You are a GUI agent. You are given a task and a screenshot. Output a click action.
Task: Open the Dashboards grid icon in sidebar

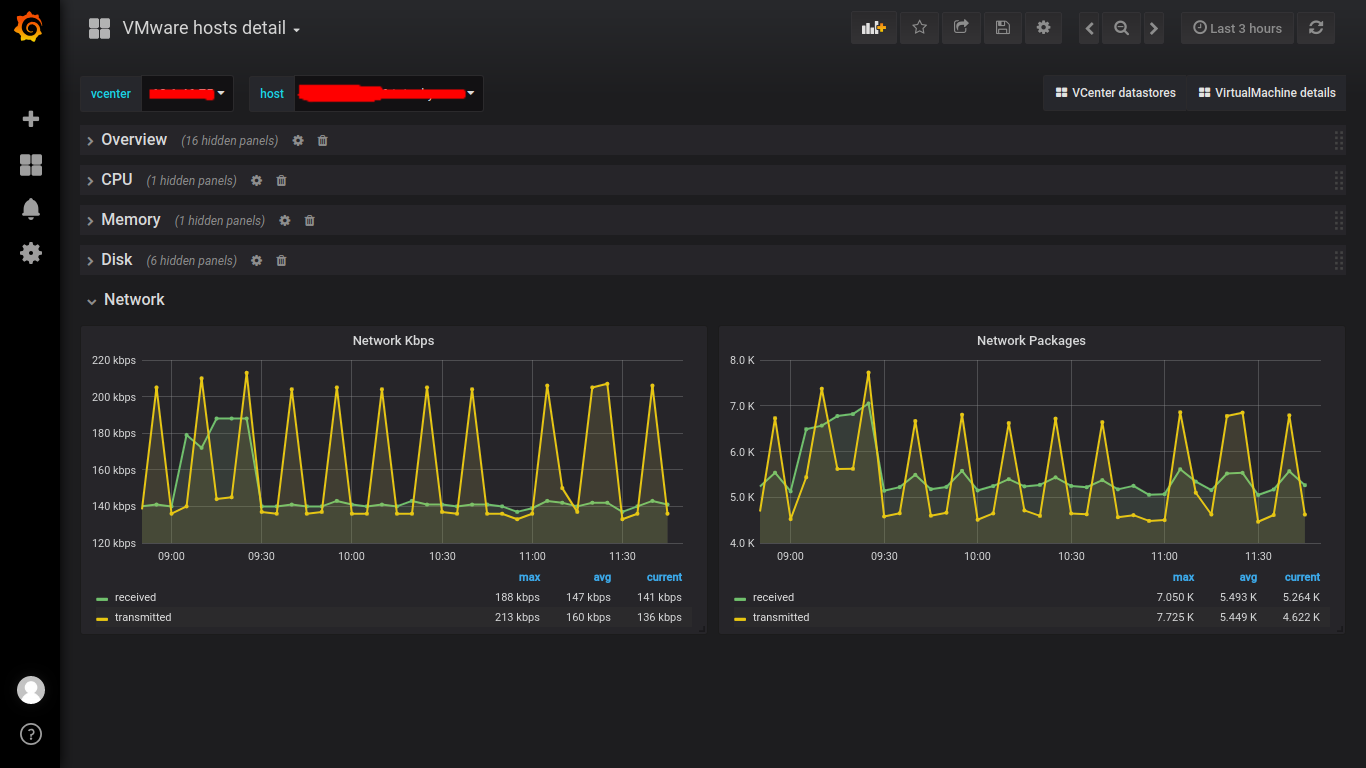tap(31, 165)
